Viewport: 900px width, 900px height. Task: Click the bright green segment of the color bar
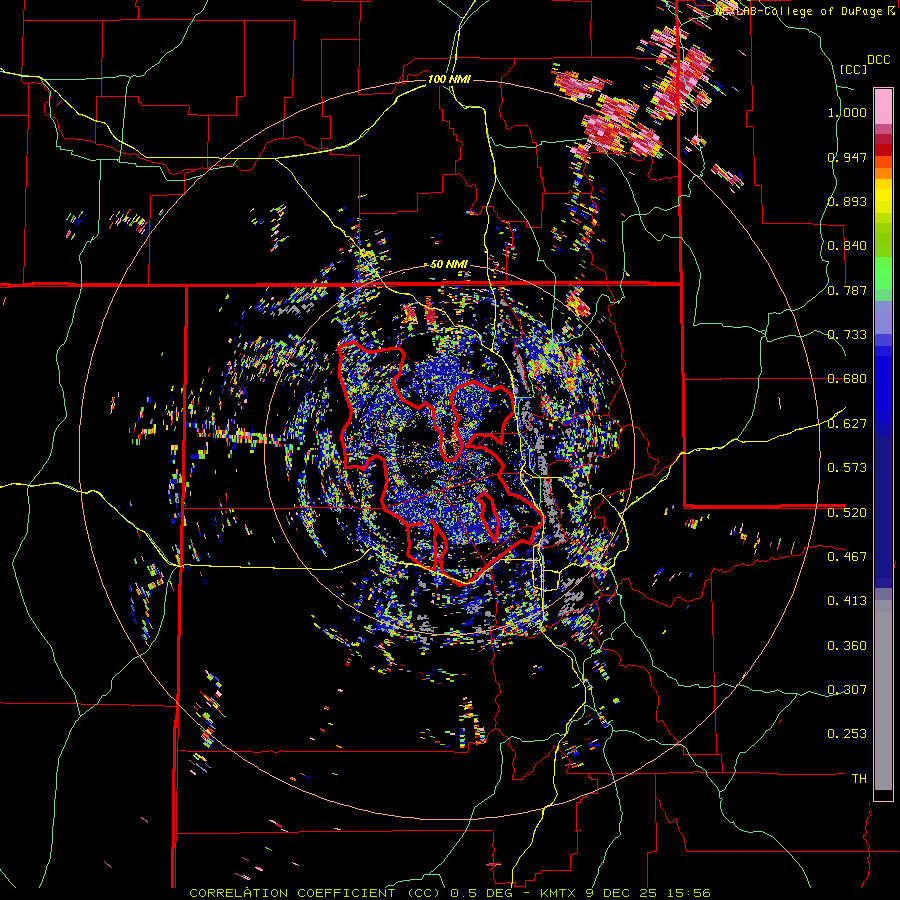[x=883, y=273]
